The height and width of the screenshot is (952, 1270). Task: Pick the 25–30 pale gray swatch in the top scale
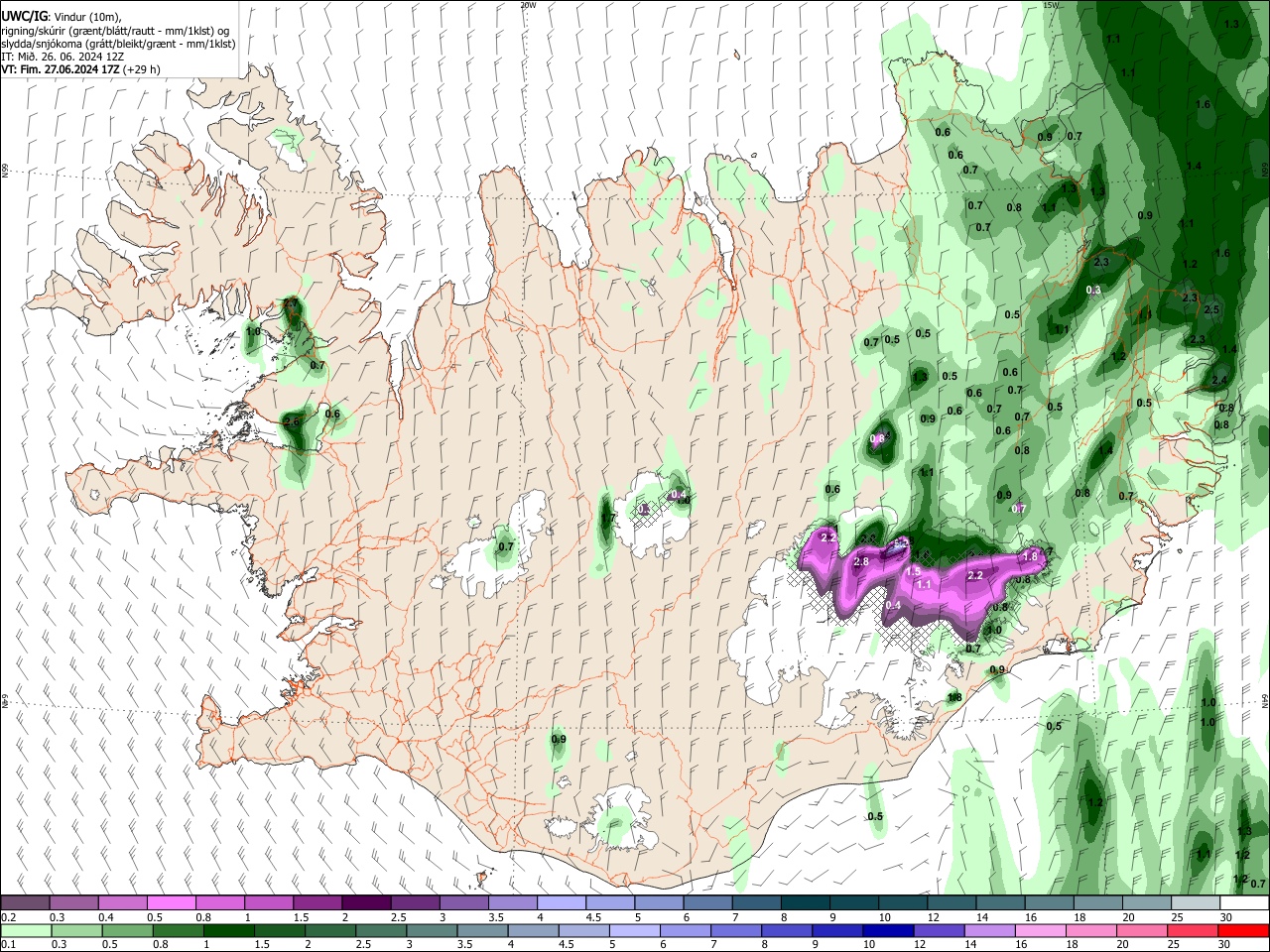click(x=1194, y=903)
